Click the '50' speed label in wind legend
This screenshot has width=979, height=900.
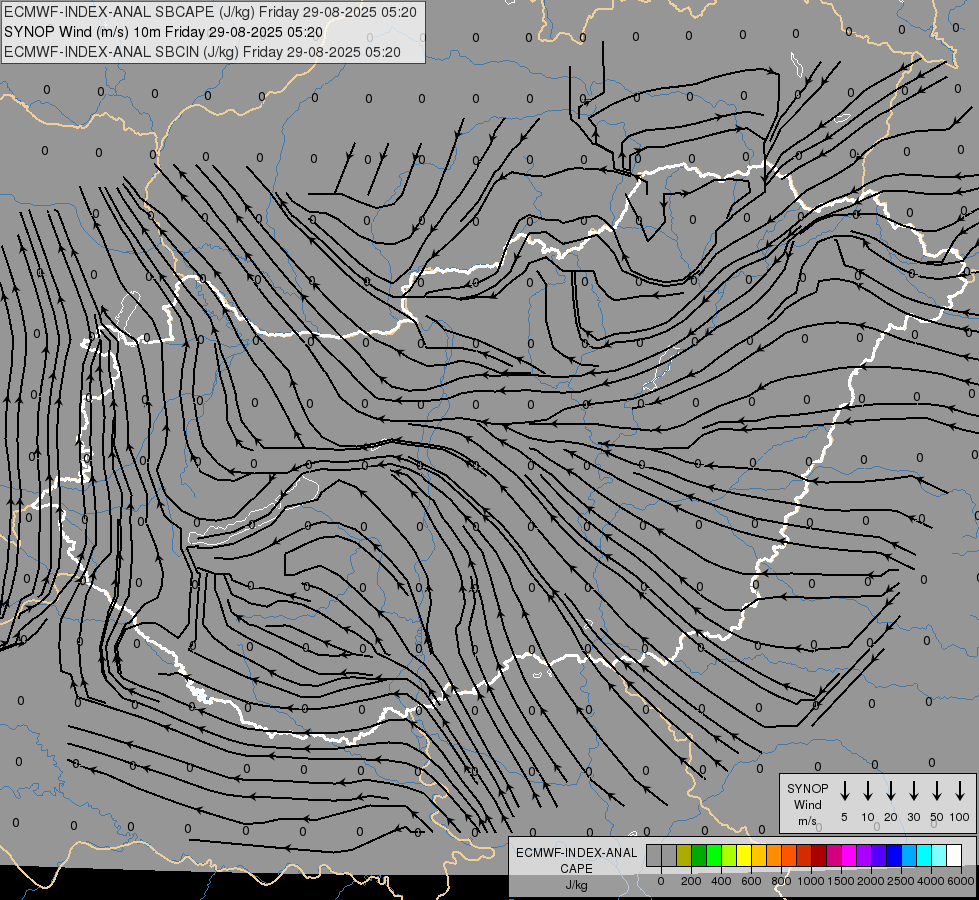937,817
